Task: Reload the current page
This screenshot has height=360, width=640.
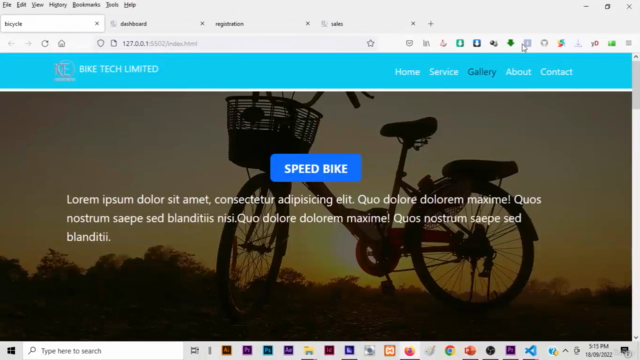Action: tap(45, 43)
